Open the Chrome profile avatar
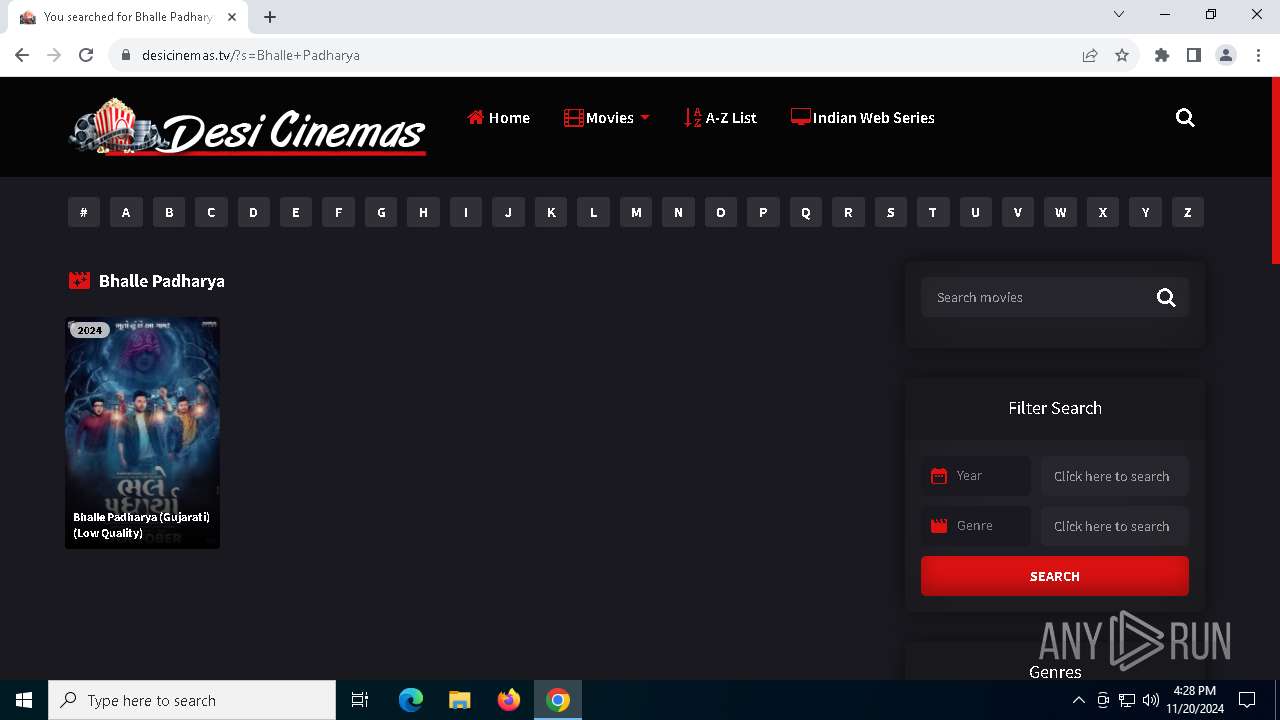 (x=1226, y=55)
